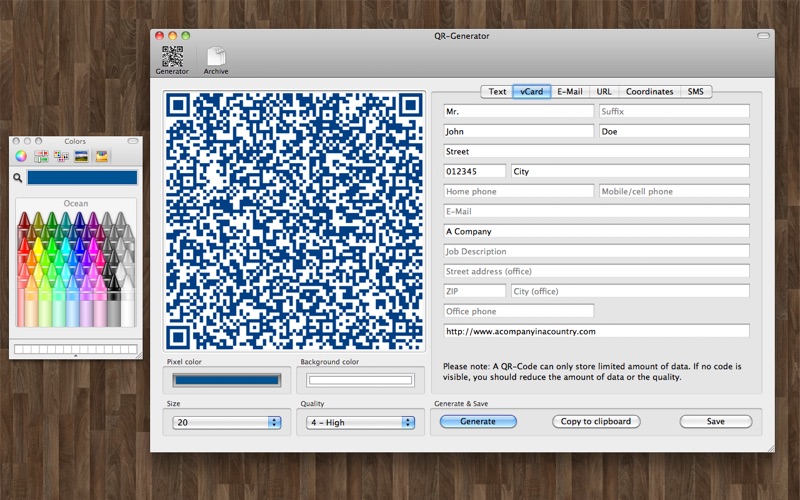Switch to the vCard tab
The height and width of the screenshot is (500, 800).
click(531, 92)
